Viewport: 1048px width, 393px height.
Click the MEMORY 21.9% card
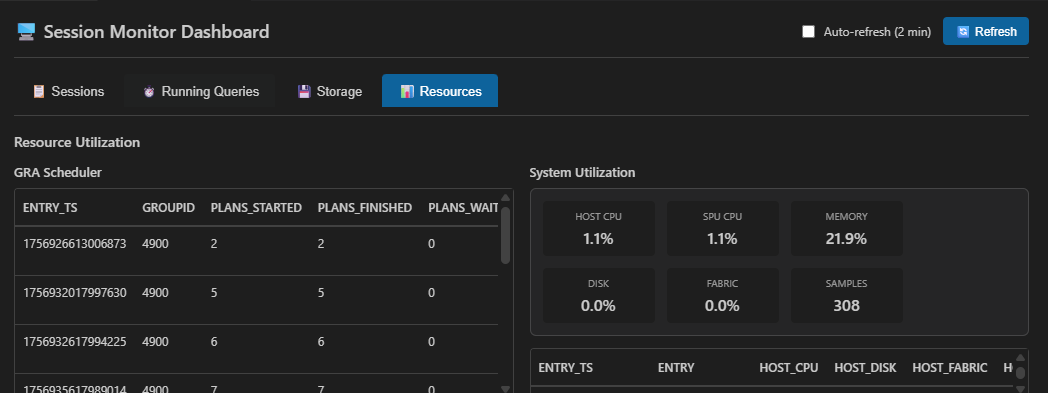tap(847, 229)
